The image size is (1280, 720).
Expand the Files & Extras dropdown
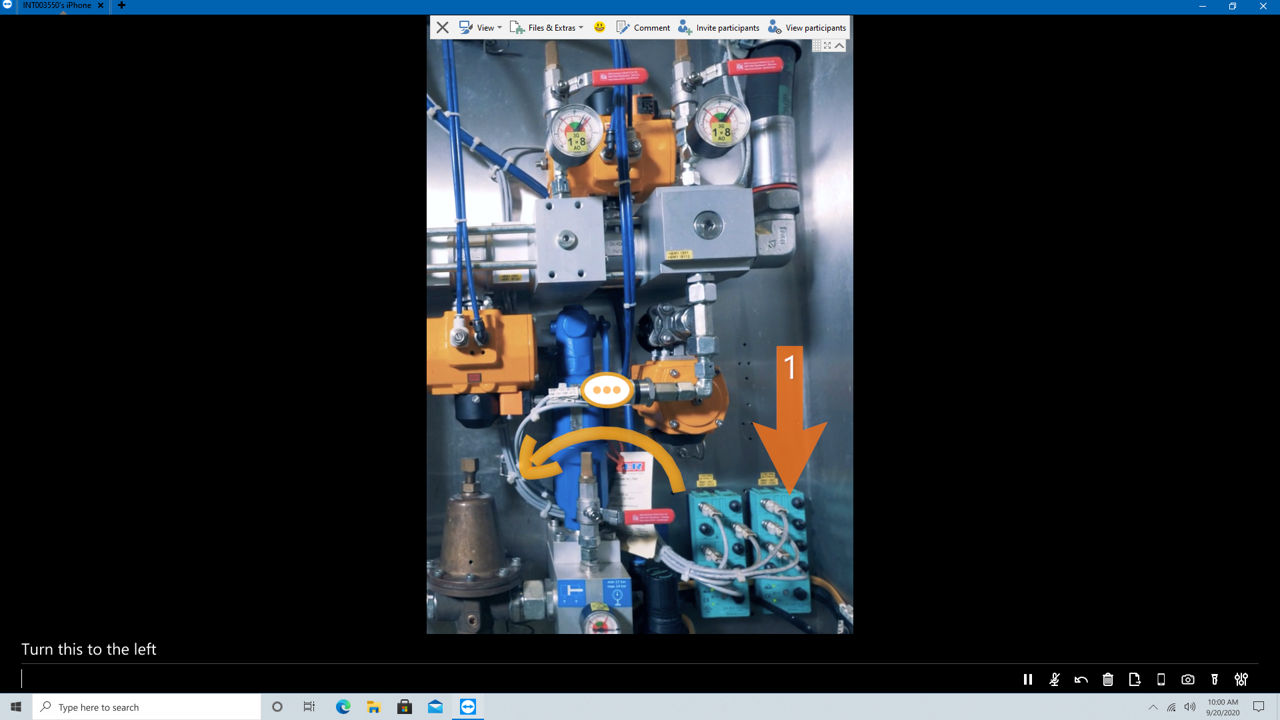pos(546,27)
